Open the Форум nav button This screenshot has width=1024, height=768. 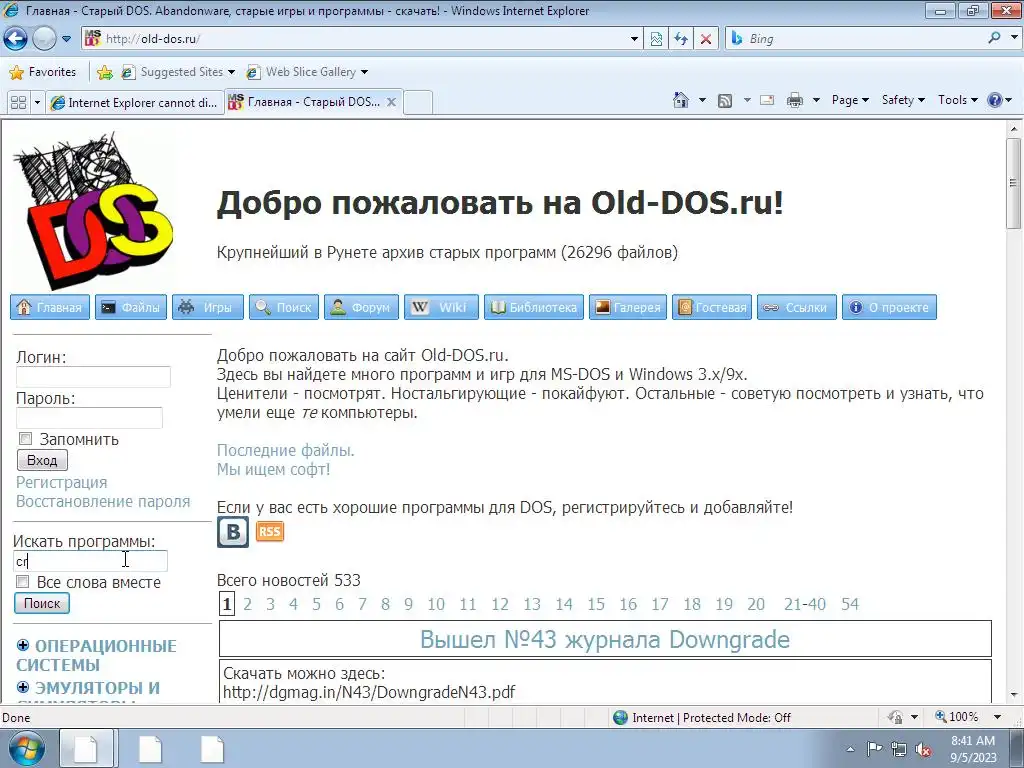[361, 308]
